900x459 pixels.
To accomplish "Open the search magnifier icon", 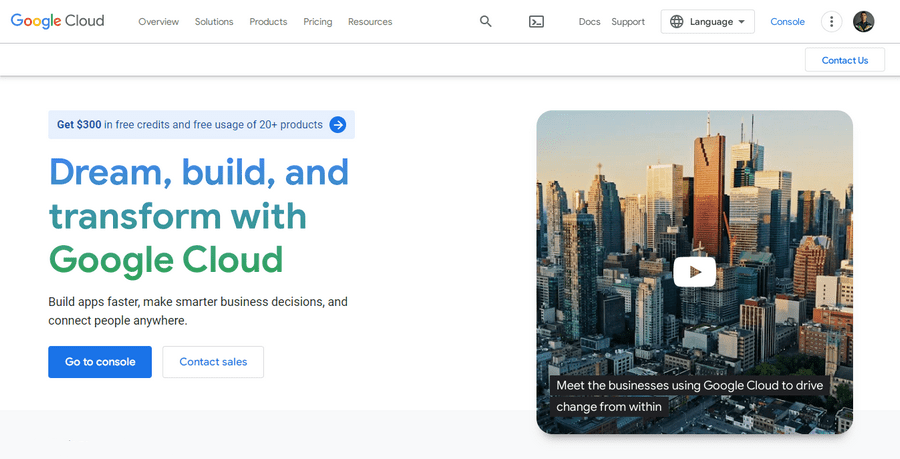I will click(486, 21).
